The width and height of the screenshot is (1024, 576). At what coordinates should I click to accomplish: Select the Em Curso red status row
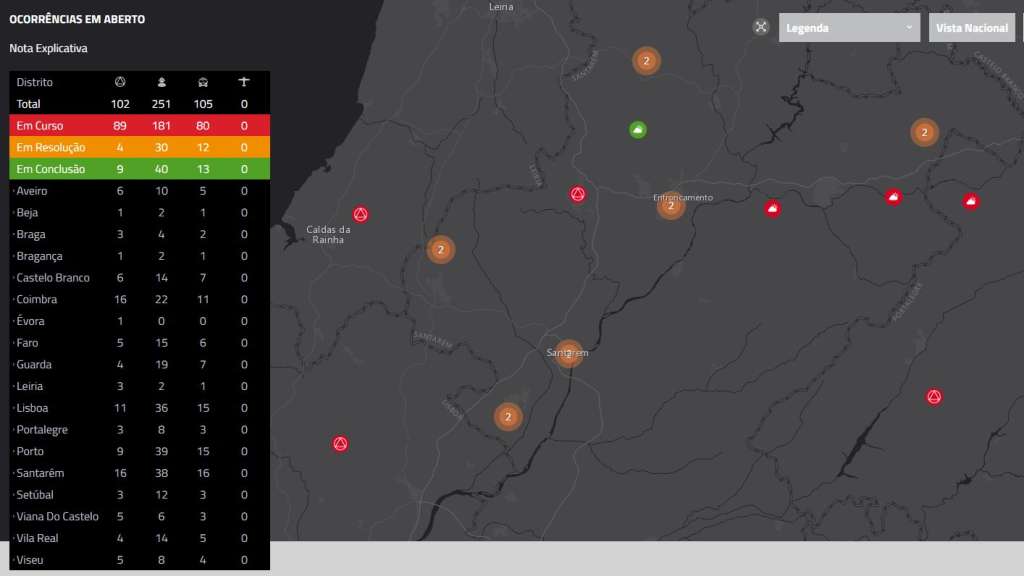click(139, 126)
